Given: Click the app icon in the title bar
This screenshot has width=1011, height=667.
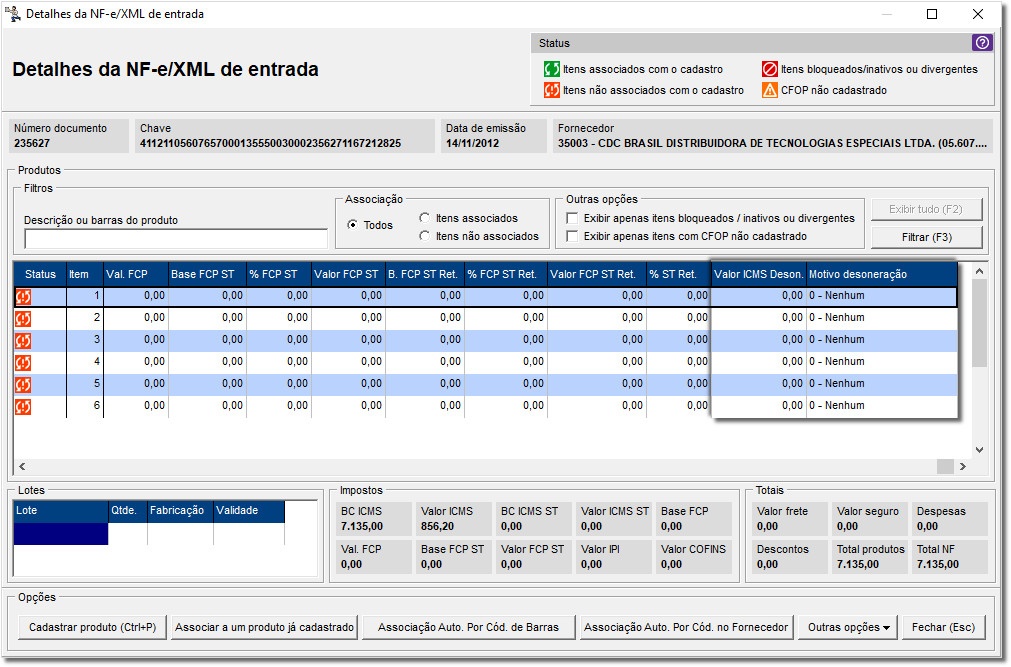Looking at the screenshot, I should (13, 14).
